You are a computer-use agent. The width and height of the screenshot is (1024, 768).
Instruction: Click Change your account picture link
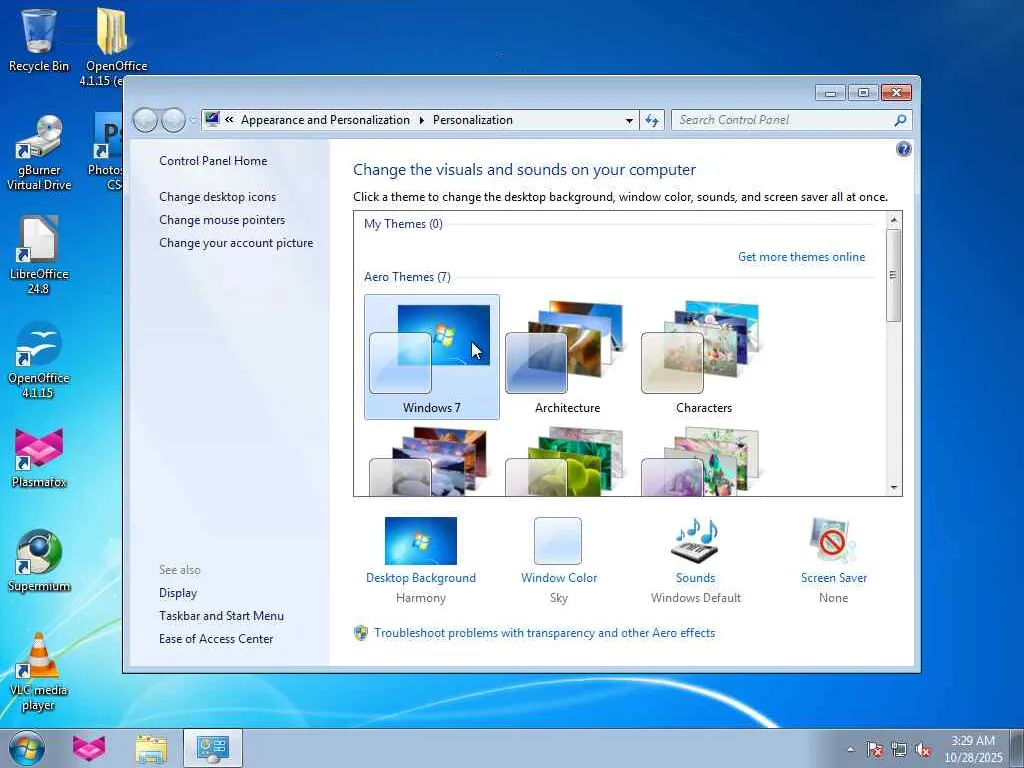236,242
